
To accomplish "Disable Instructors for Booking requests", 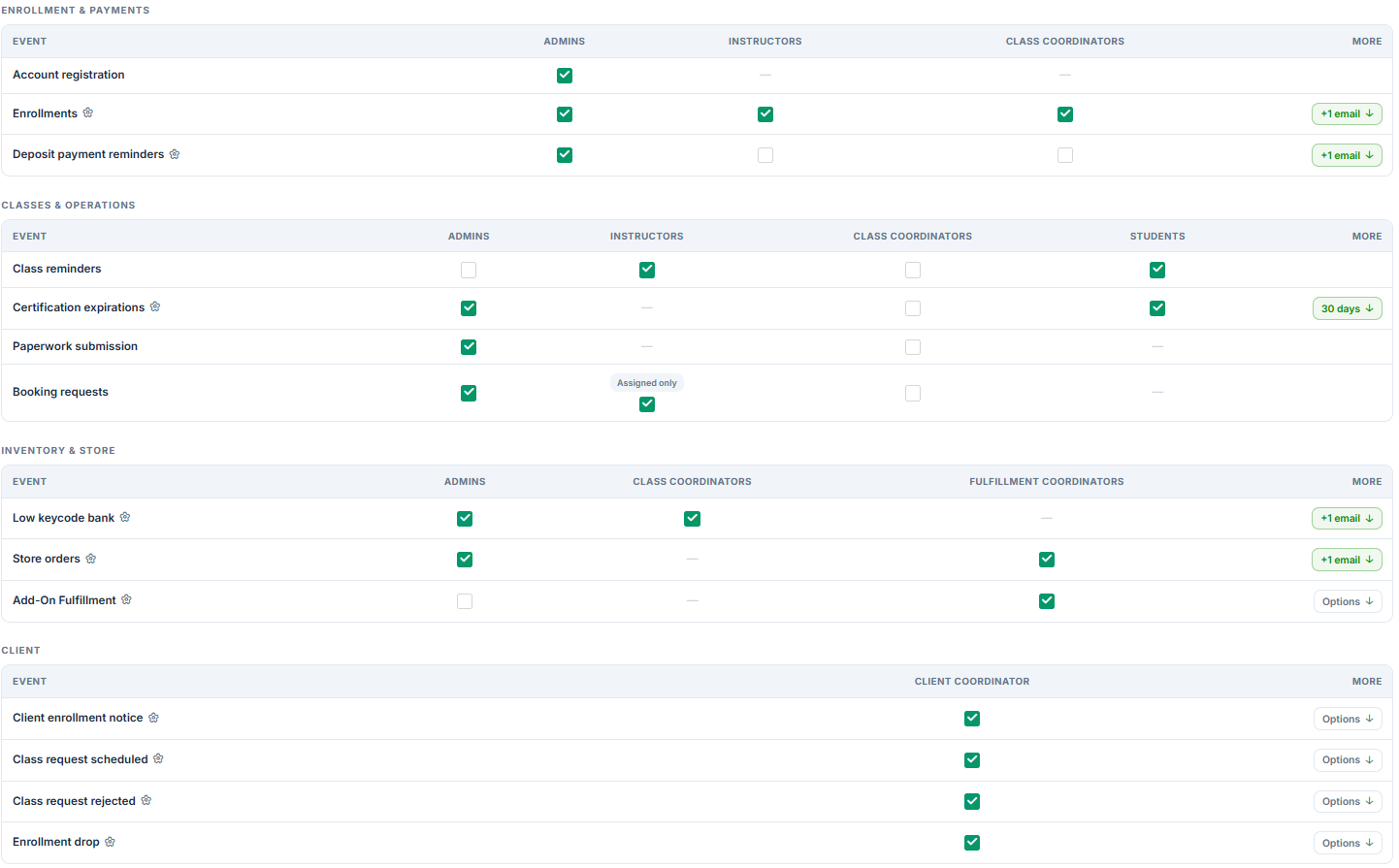I will [x=647, y=404].
